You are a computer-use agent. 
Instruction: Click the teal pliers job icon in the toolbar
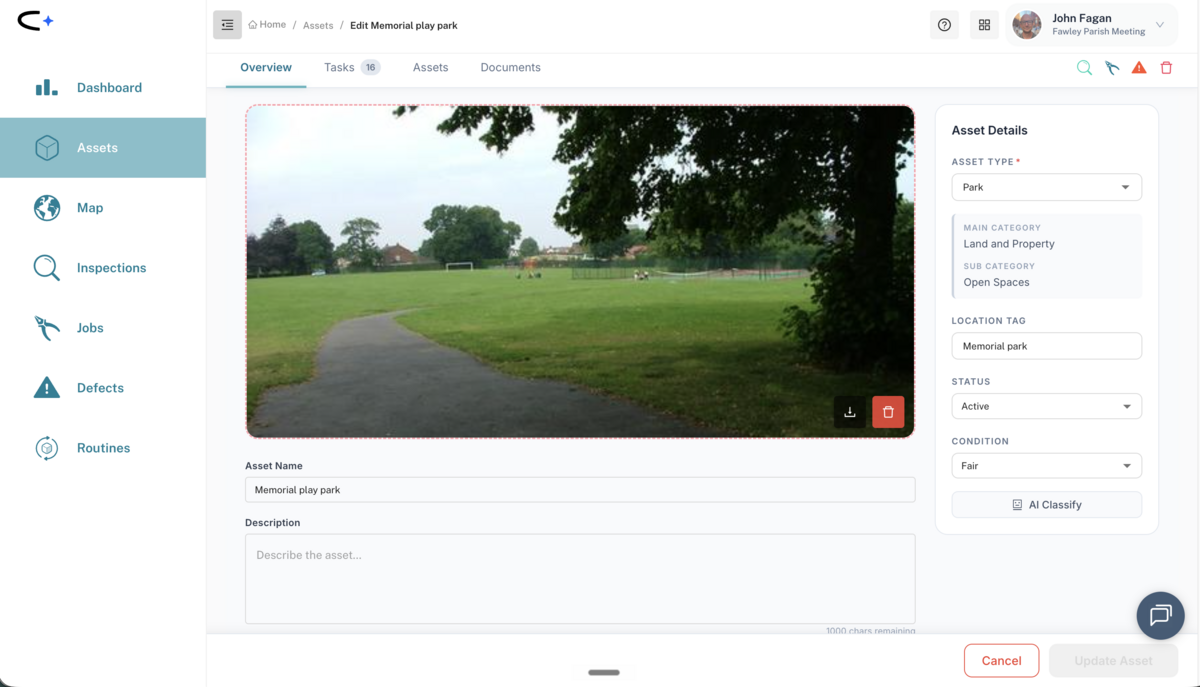(1112, 68)
